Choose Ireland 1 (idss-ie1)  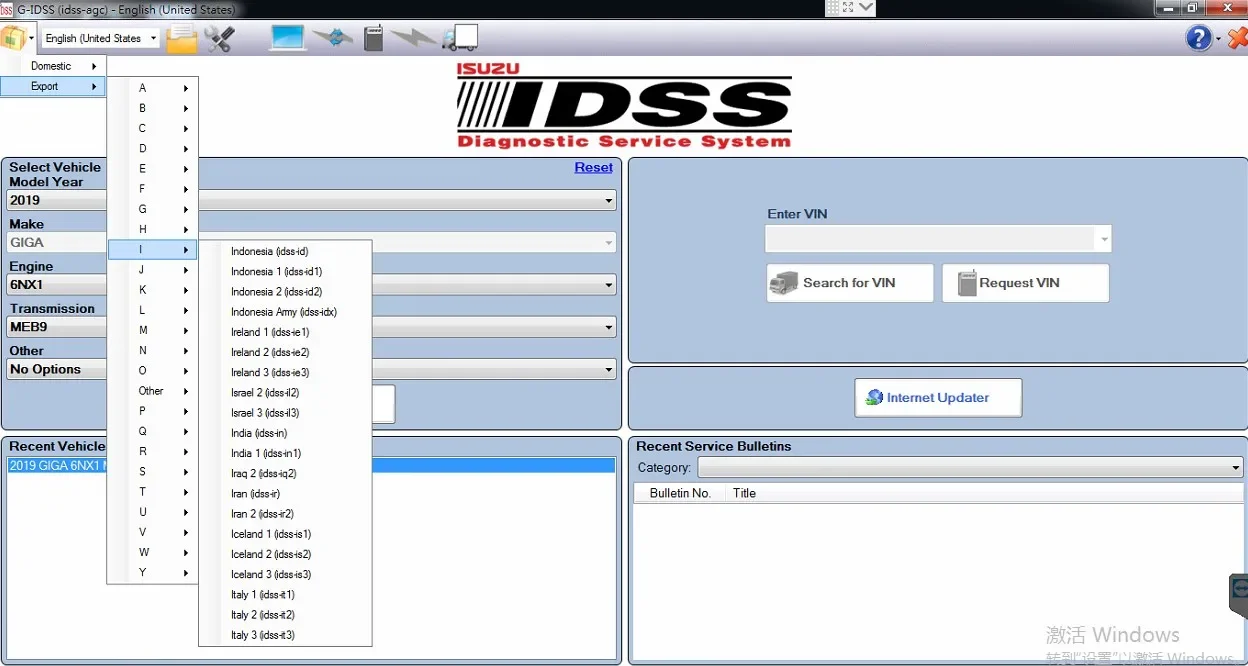(x=286, y=332)
